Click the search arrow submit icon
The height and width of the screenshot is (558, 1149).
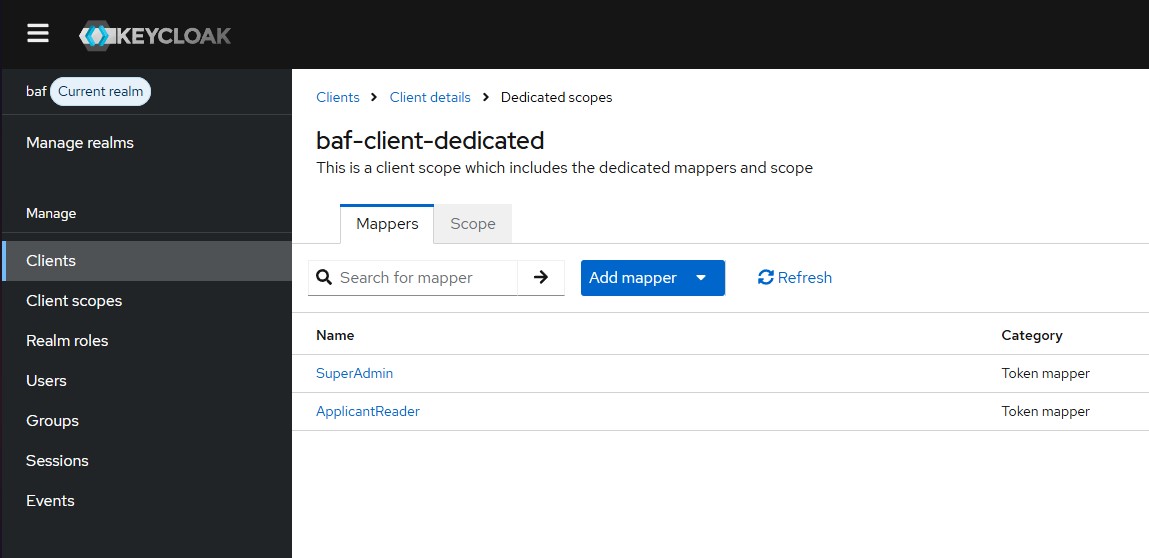[541, 277]
